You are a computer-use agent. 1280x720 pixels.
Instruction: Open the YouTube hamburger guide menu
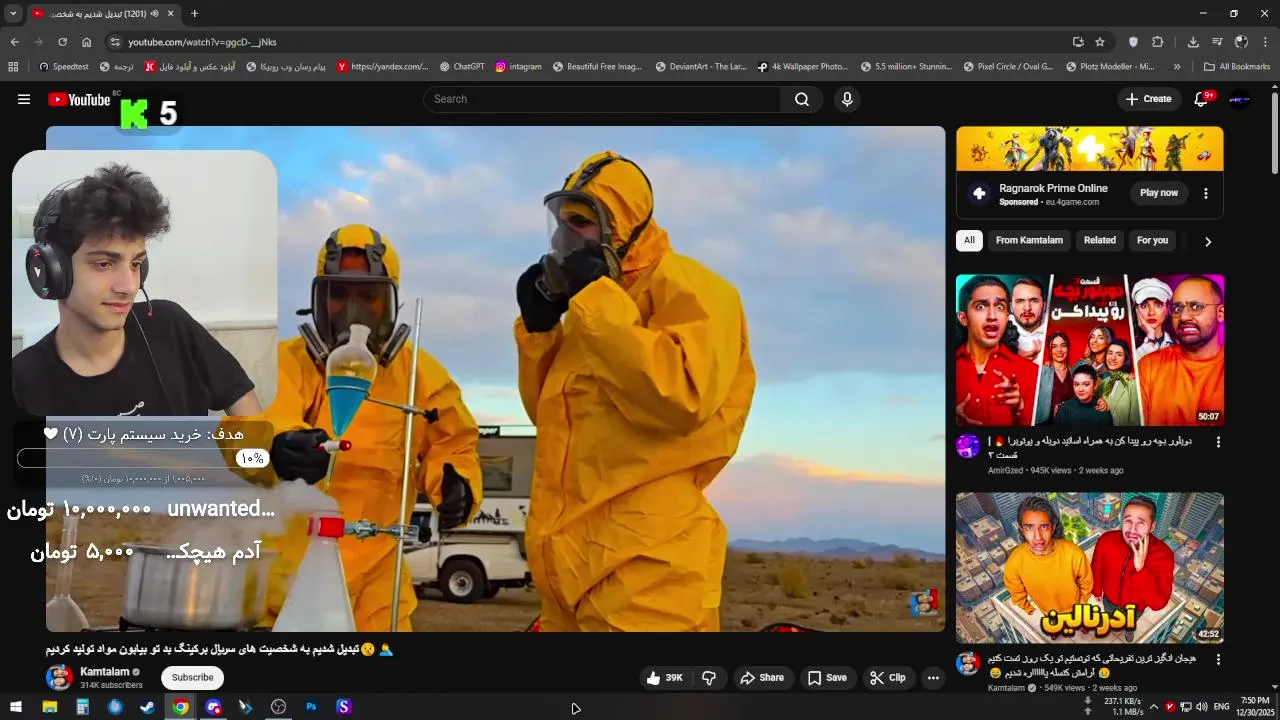pos(24,99)
